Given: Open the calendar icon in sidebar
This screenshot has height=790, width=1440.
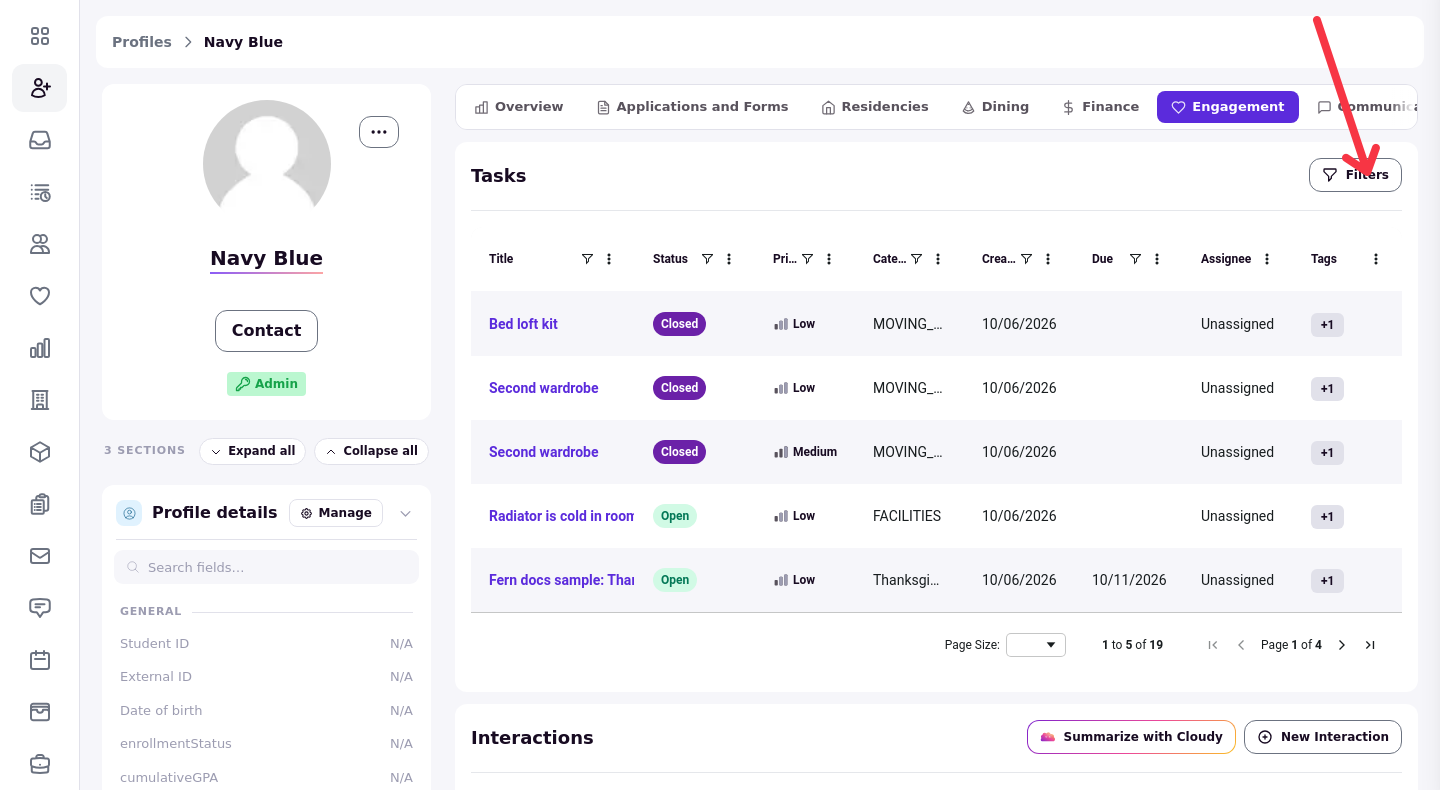Looking at the screenshot, I should [40, 660].
